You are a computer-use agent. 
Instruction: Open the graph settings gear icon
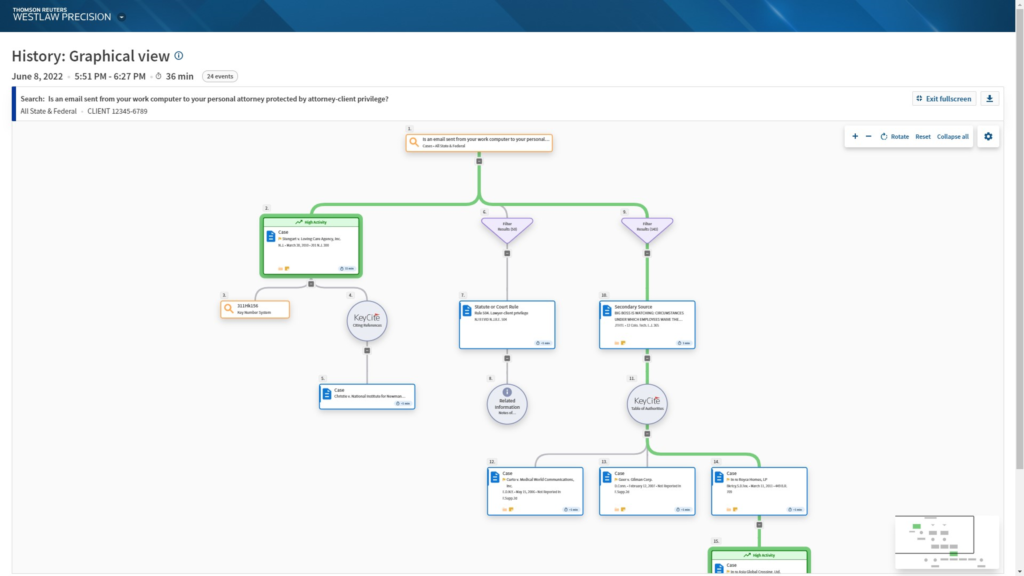[x=987, y=136]
